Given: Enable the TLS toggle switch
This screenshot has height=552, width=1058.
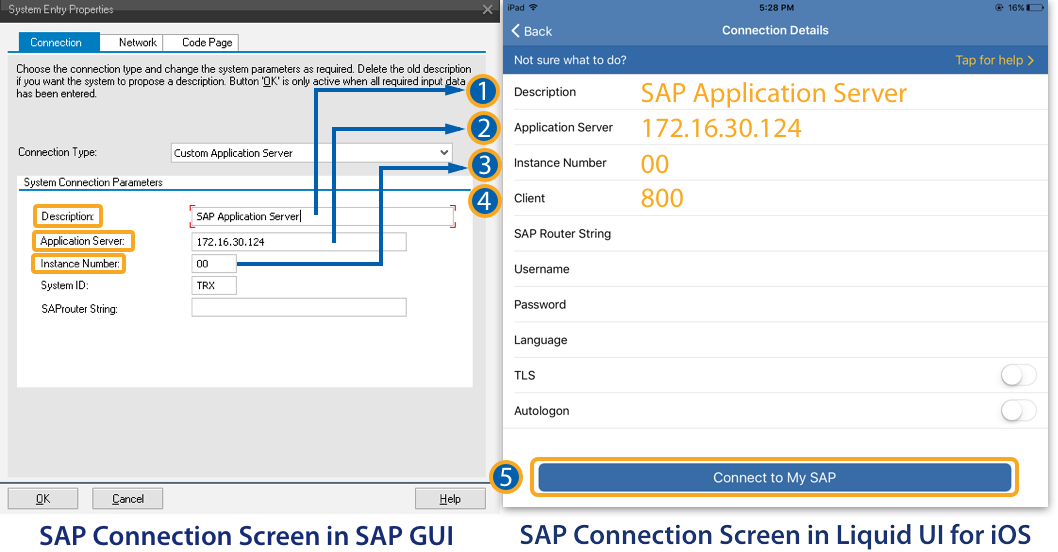Looking at the screenshot, I should tap(1018, 375).
